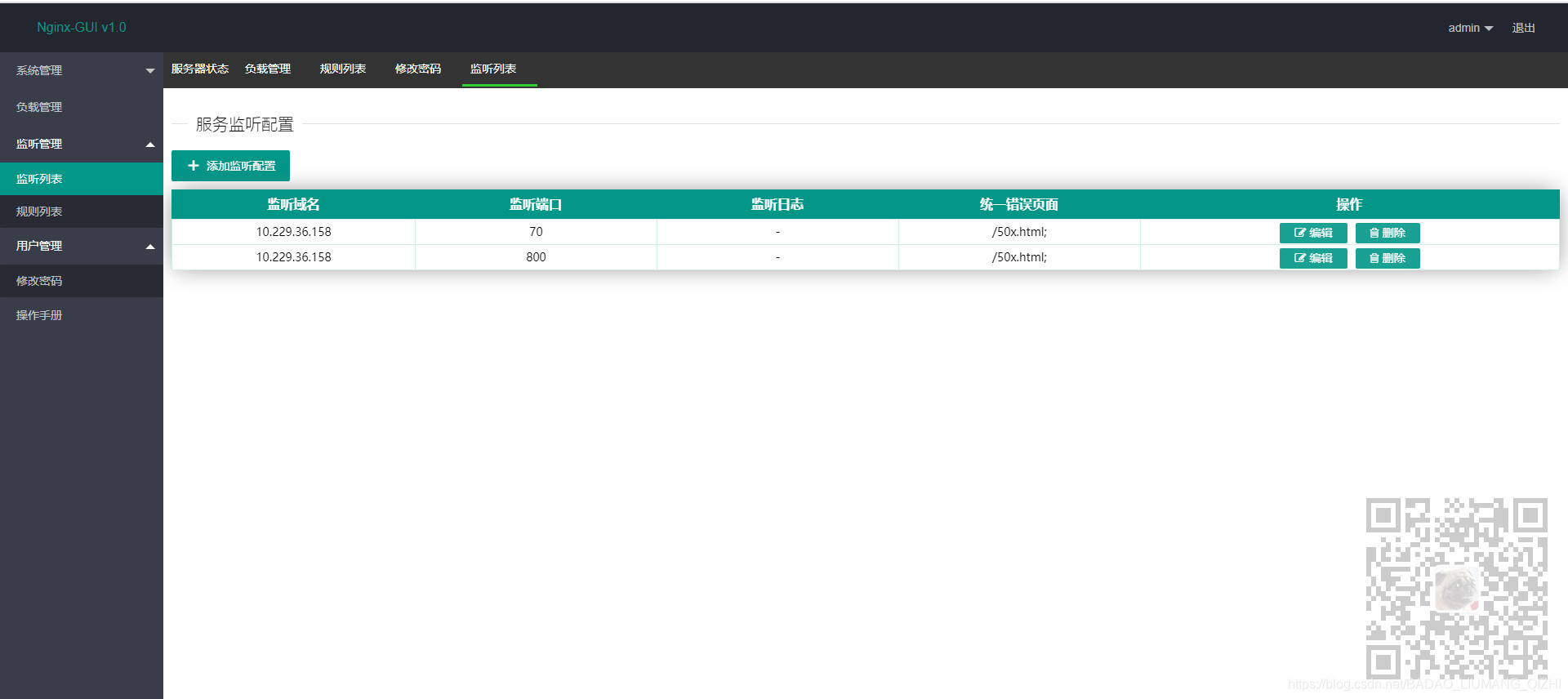The width and height of the screenshot is (1568, 699).
Task: Select 监听列表 in the sidebar
Action: (82, 179)
